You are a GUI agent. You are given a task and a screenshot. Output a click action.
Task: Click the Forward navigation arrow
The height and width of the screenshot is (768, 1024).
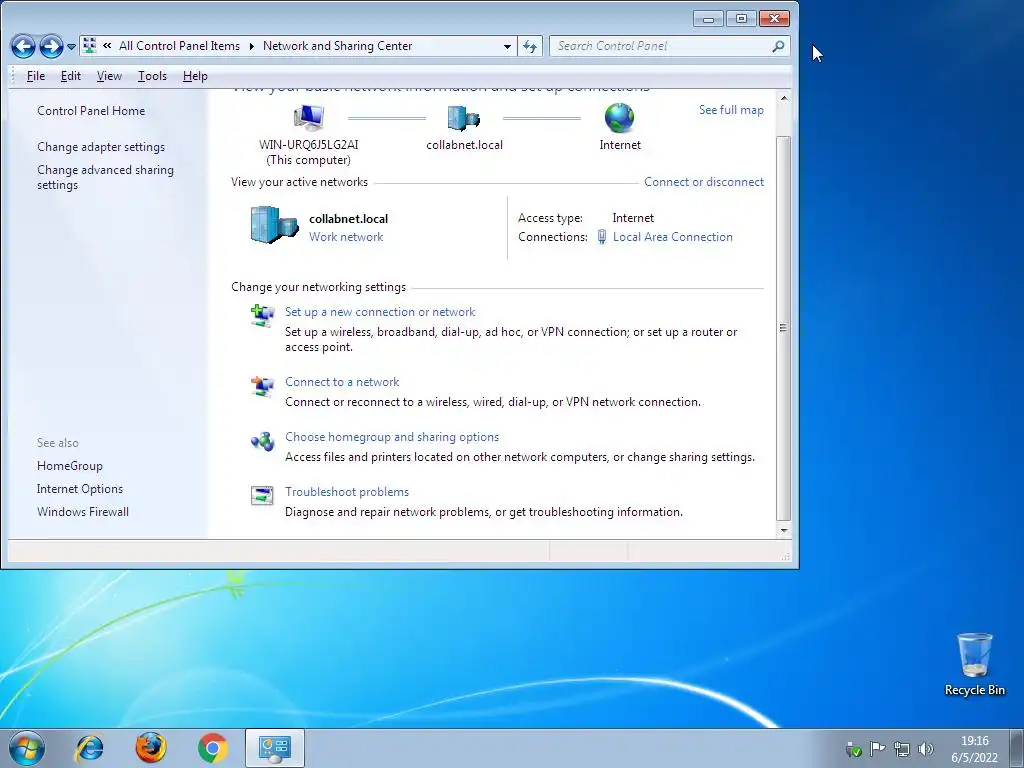pos(51,46)
